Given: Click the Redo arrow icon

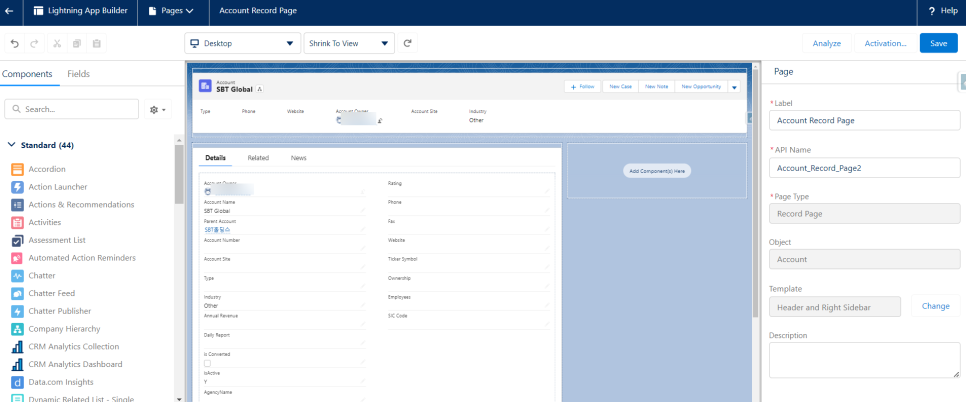Looking at the screenshot, I should click(34, 44).
